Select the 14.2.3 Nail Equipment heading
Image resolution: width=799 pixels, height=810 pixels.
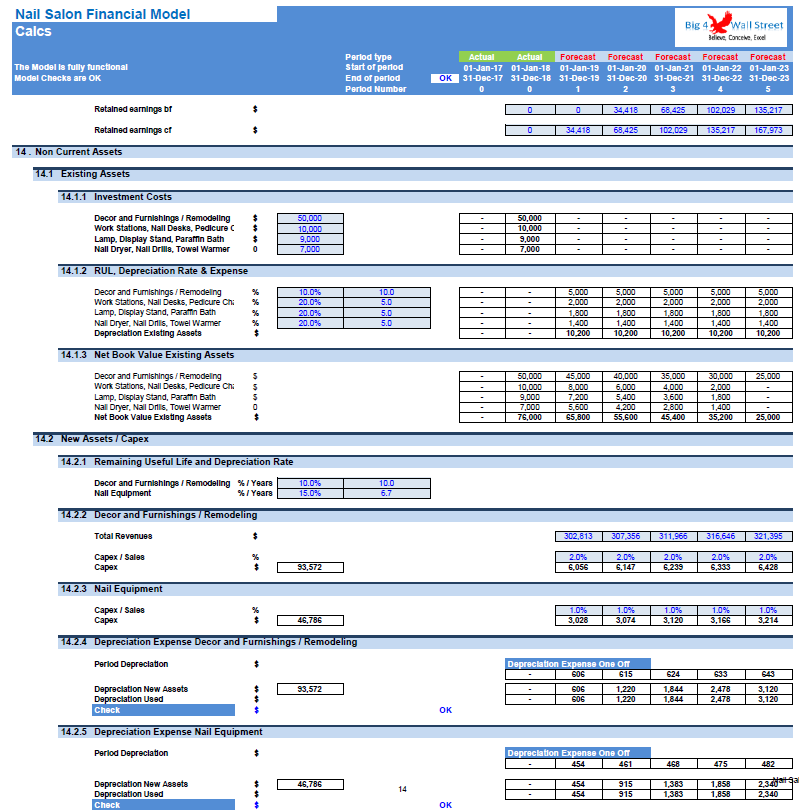tap(425, 589)
